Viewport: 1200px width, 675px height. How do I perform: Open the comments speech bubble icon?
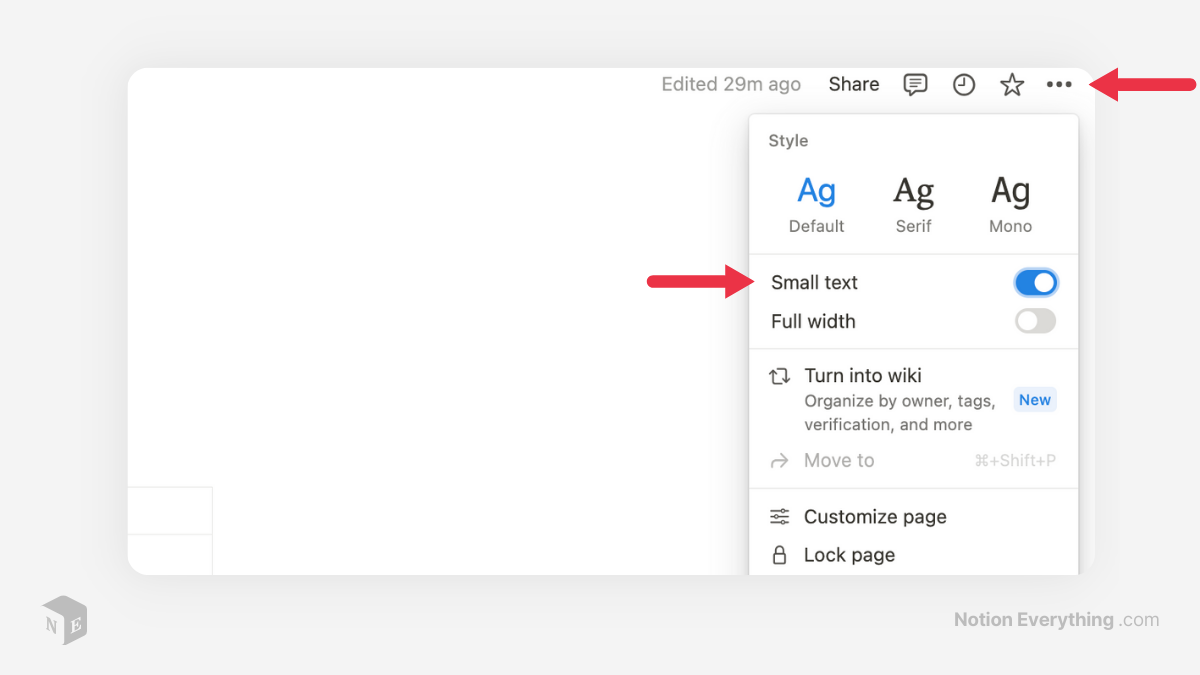click(x=915, y=85)
